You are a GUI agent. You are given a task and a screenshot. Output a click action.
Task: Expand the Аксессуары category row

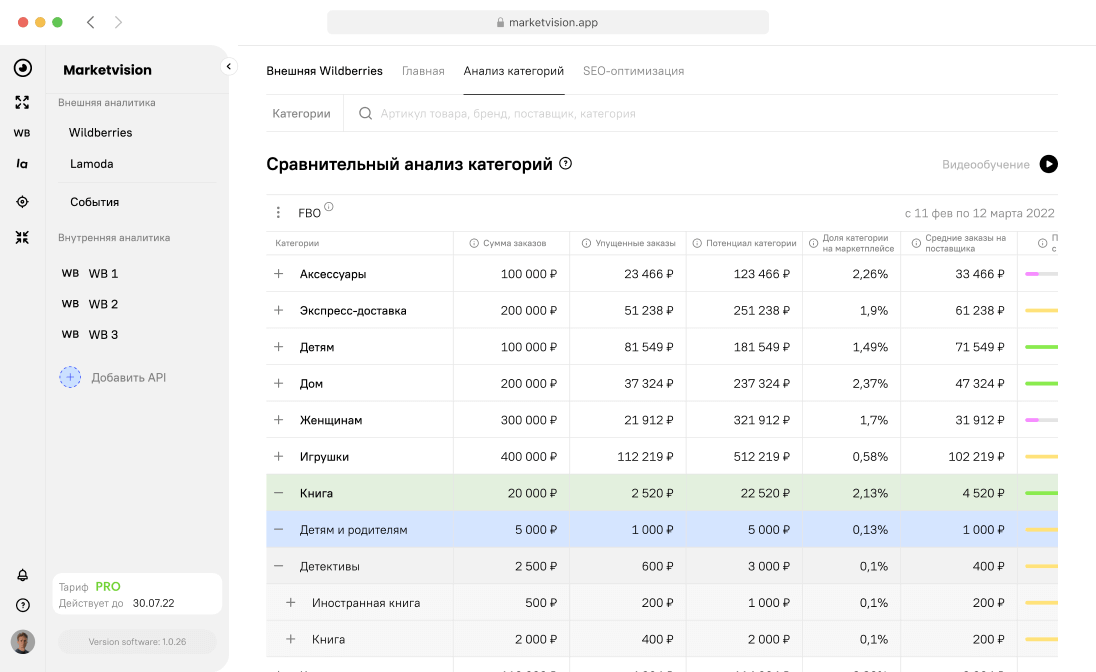point(278,274)
